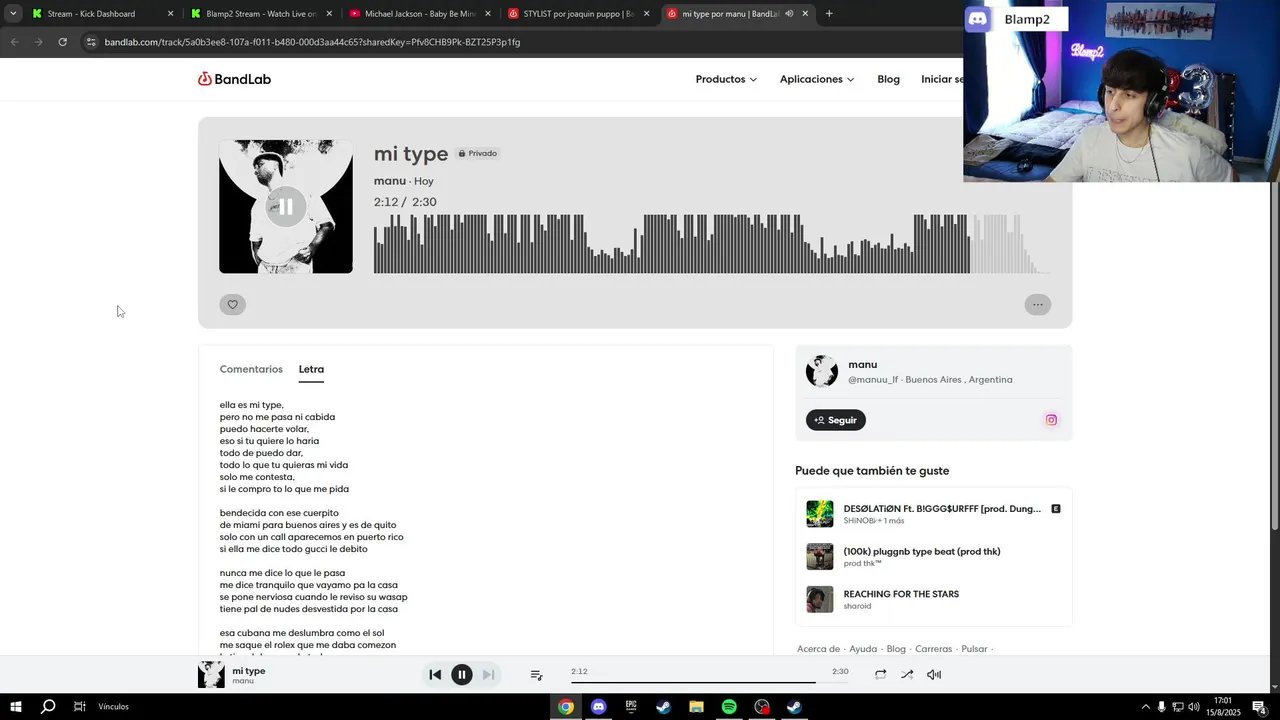View site information icon in address bar

[91, 42]
